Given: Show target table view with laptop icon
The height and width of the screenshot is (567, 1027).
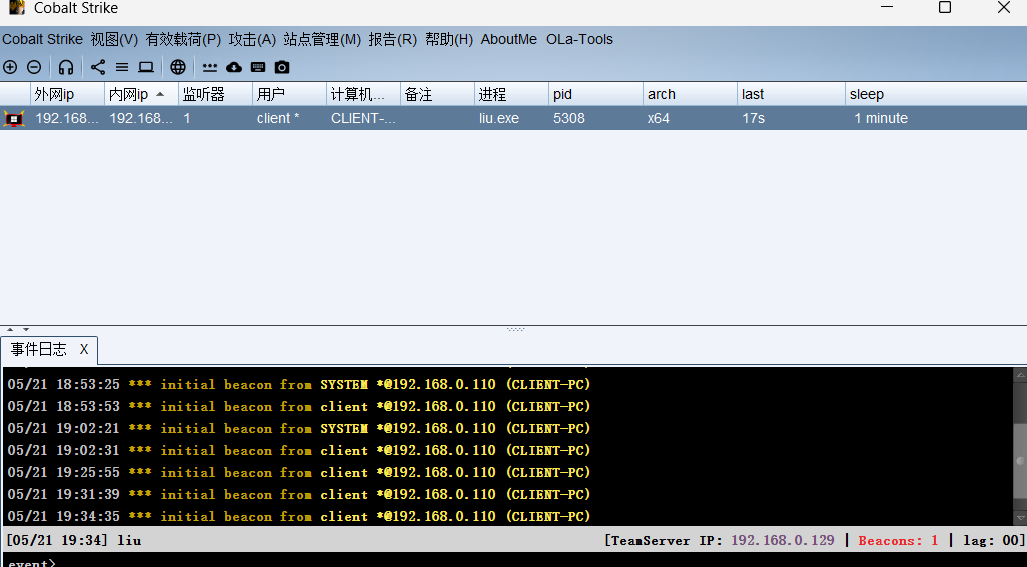Looking at the screenshot, I should point(145,67).
